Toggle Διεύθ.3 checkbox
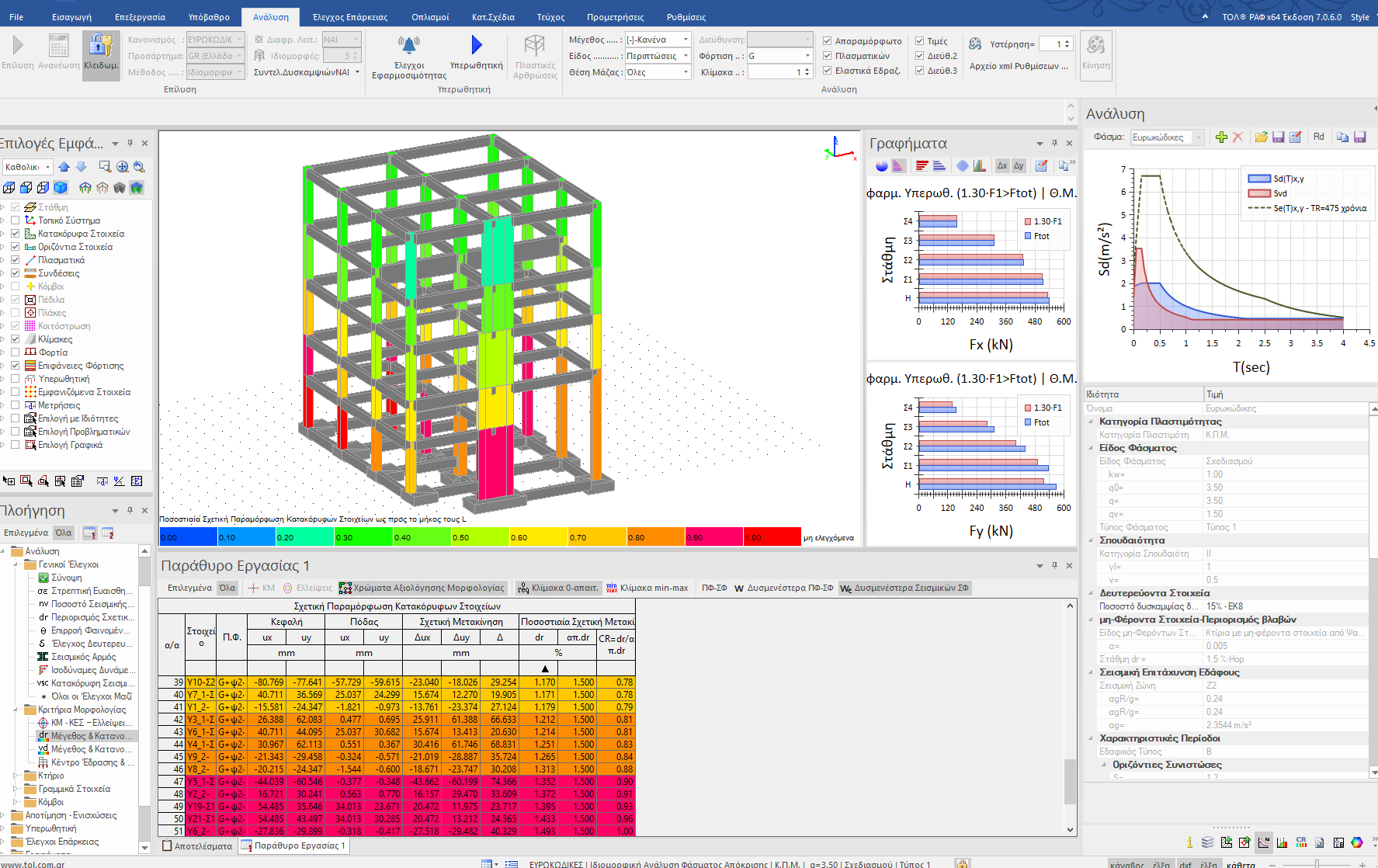Screen dimensions: 1378x868 pyautogui.click(x=920, y=71)
